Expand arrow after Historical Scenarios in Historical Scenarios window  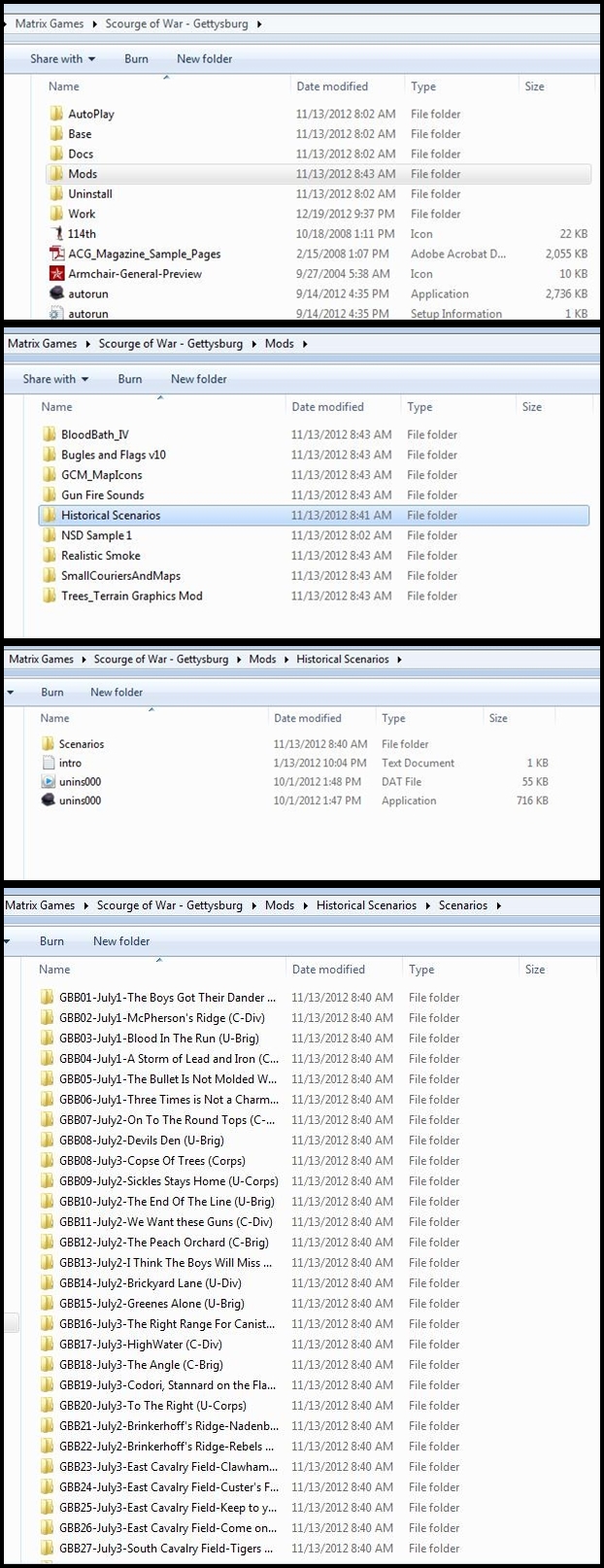pyautogui.click(x=399, y=659)
